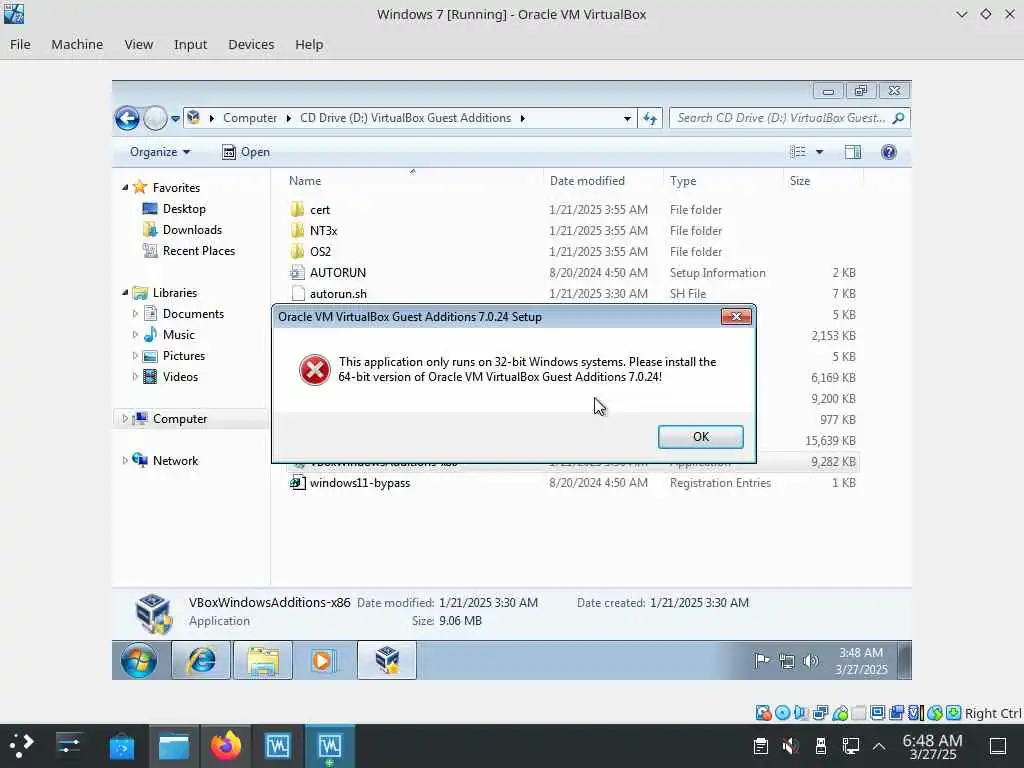Screen dimensions: 1024x768
Task: Open Action Center flag in guest tray
Action: tap(761, 661)
